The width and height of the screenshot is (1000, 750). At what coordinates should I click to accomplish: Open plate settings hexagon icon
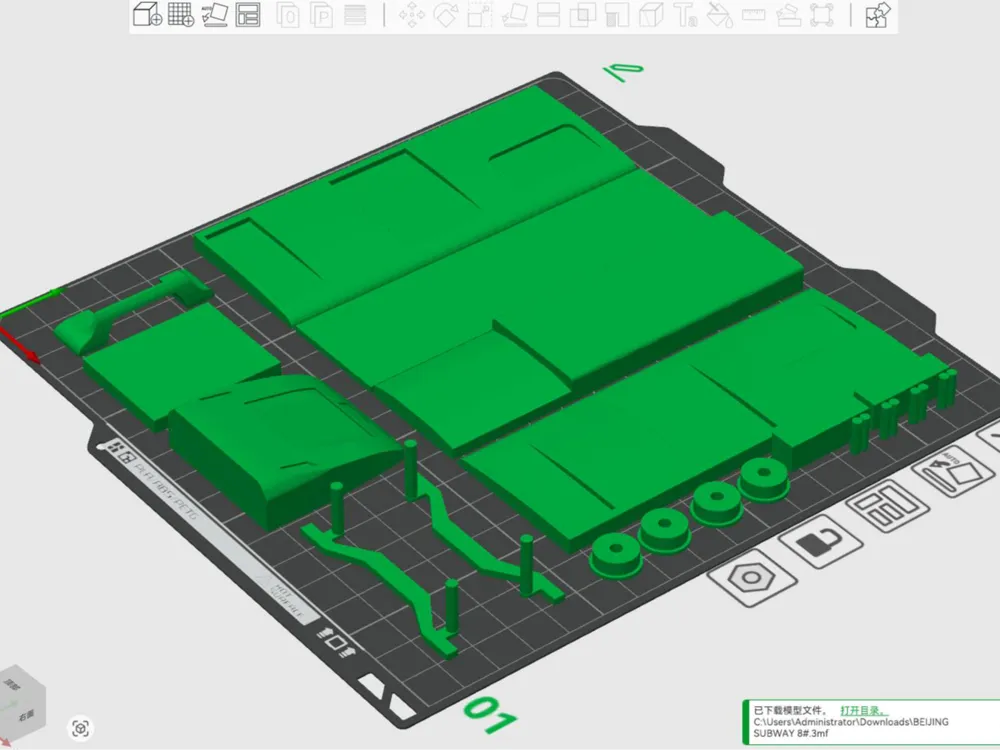click(x=752, y=579)
